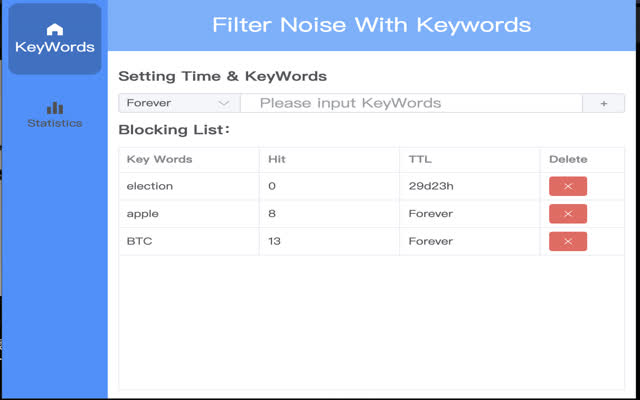Click the BTC hit count 13
Image resolution: width=640 pixels, height=400 pixels.
coord(274,241)
